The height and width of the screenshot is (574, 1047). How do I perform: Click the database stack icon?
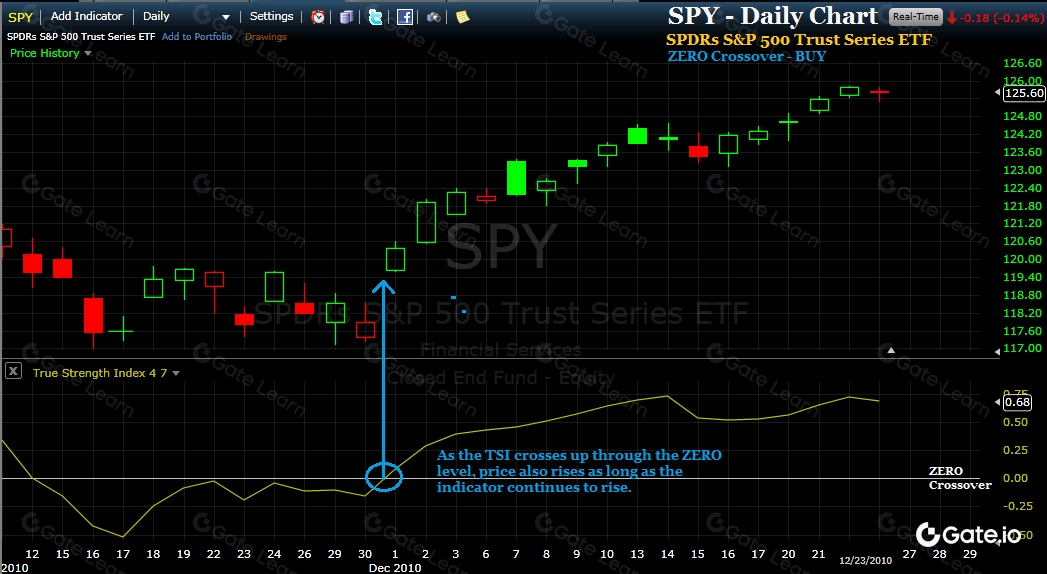click(x=347, y=17)
